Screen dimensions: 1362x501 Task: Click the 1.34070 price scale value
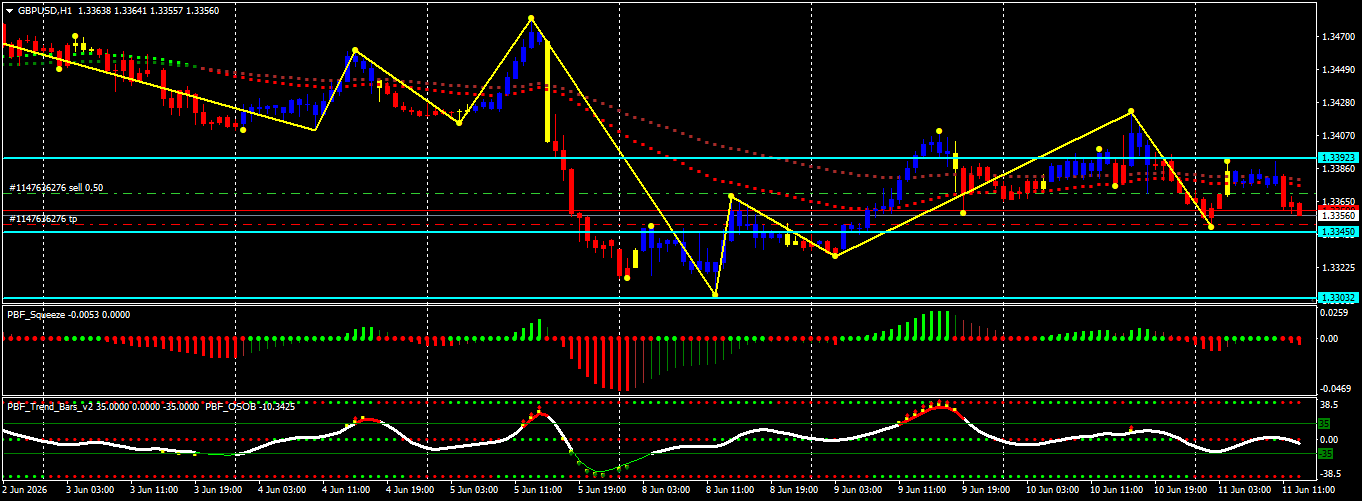1338,136
